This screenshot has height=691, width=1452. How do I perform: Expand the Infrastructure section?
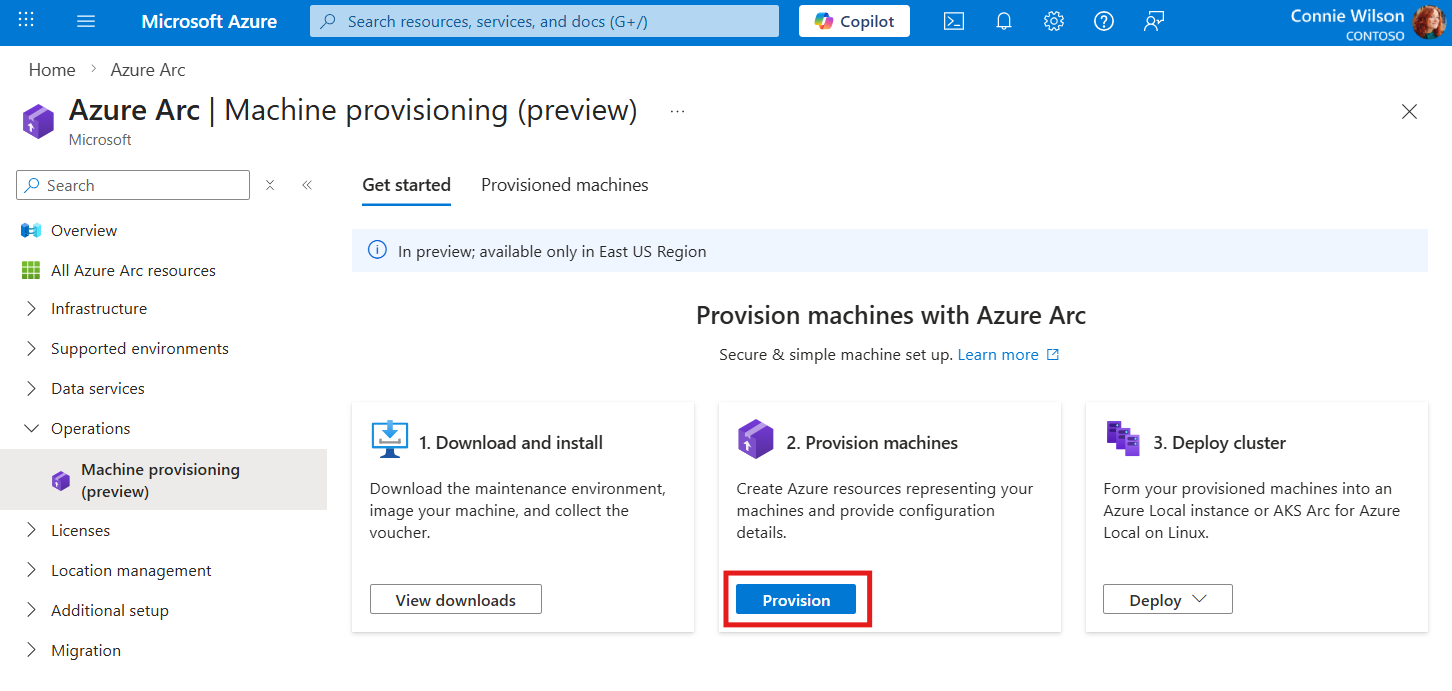[x=31, y=309]
